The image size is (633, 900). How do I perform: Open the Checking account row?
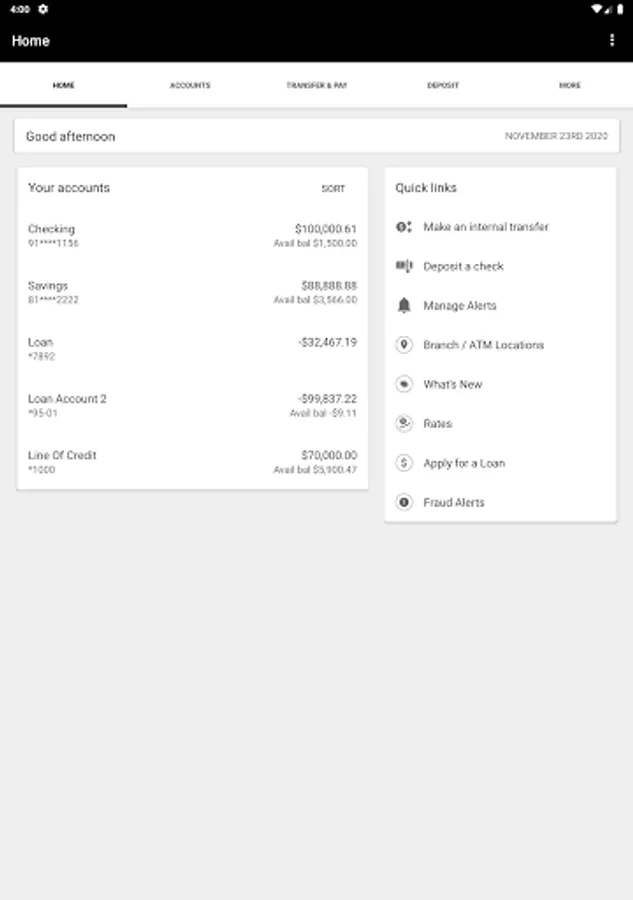coord(192,236)
